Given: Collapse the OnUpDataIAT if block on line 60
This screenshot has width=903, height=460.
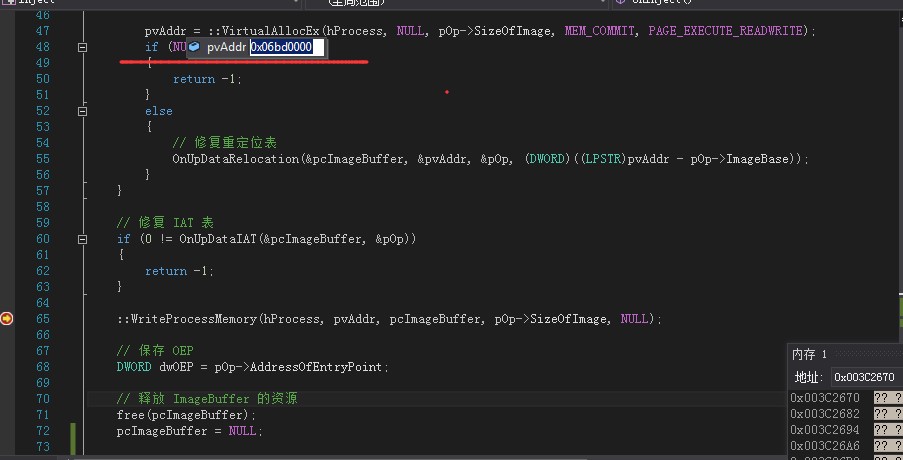Looking at the screenshot, I should pyautogui.click(x=82, y=239).
